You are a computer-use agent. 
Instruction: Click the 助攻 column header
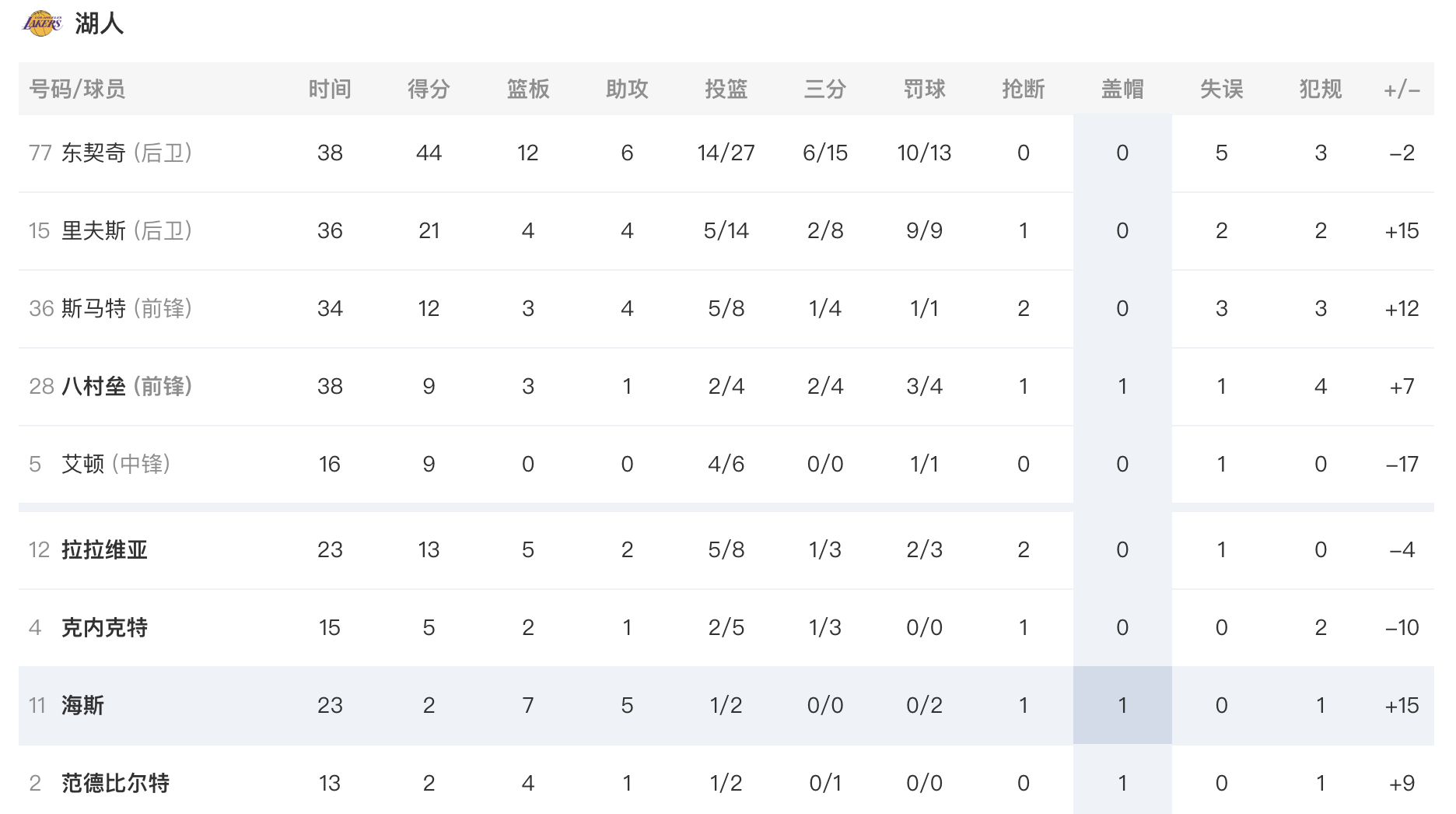pos(627,89)
